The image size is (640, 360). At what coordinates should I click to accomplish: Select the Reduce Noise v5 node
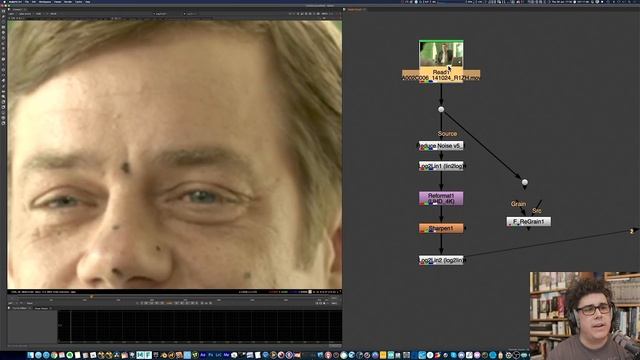coord(441,146)
